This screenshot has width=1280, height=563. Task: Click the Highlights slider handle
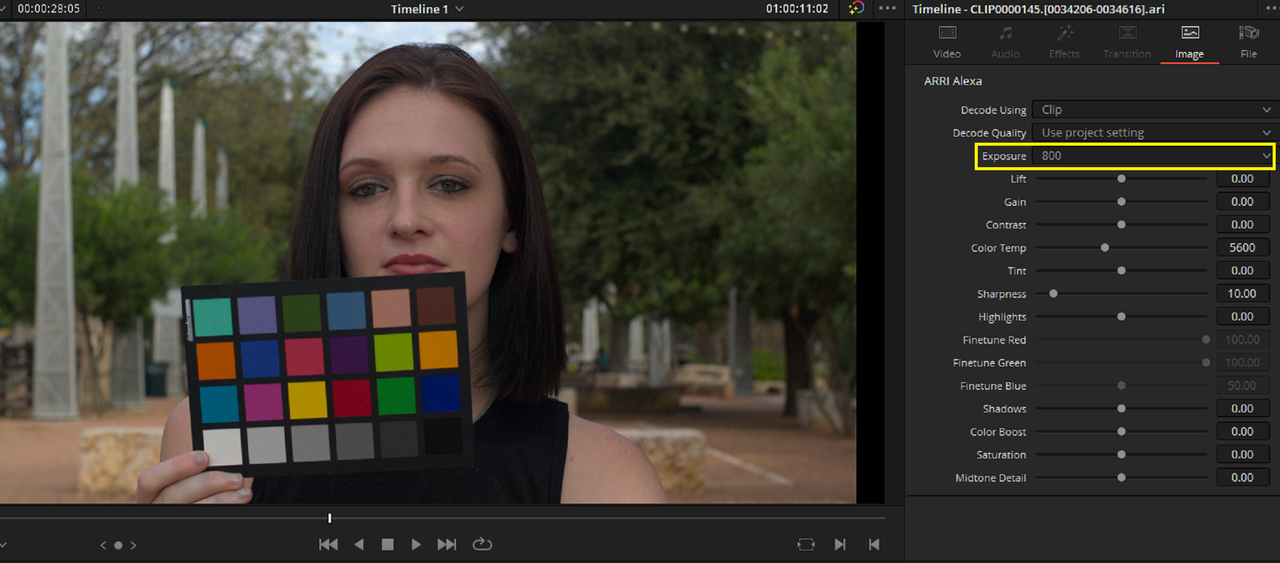tap(1122, 317)
